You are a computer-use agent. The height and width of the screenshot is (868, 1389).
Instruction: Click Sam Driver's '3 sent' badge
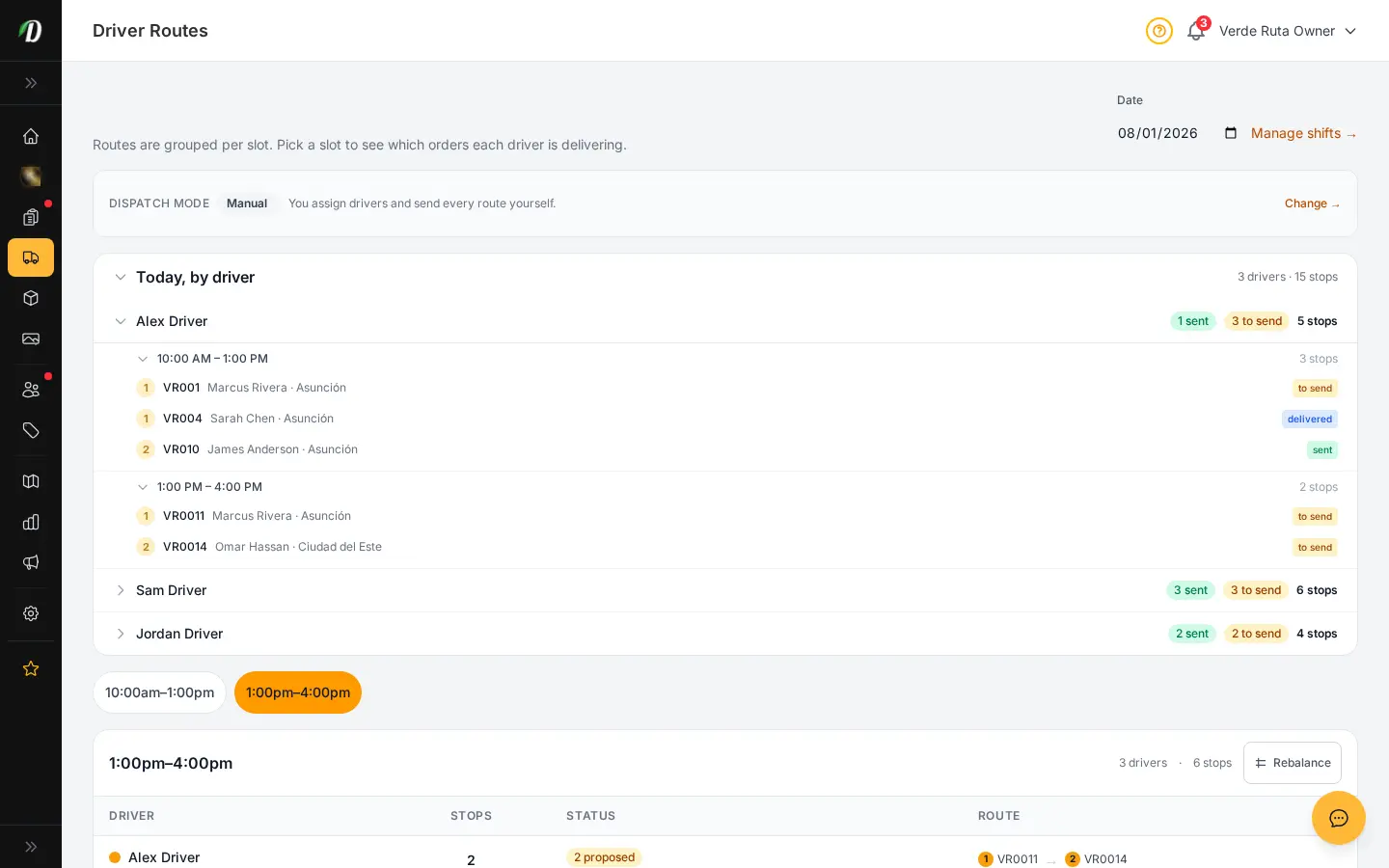1190,590
